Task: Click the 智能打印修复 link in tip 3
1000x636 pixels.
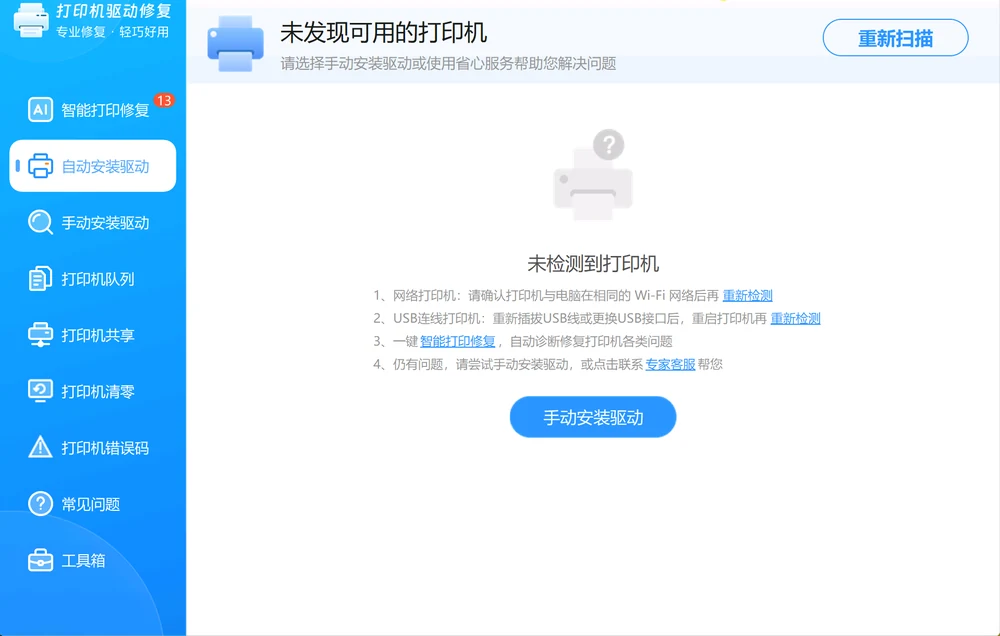Action: pos(458,341)
